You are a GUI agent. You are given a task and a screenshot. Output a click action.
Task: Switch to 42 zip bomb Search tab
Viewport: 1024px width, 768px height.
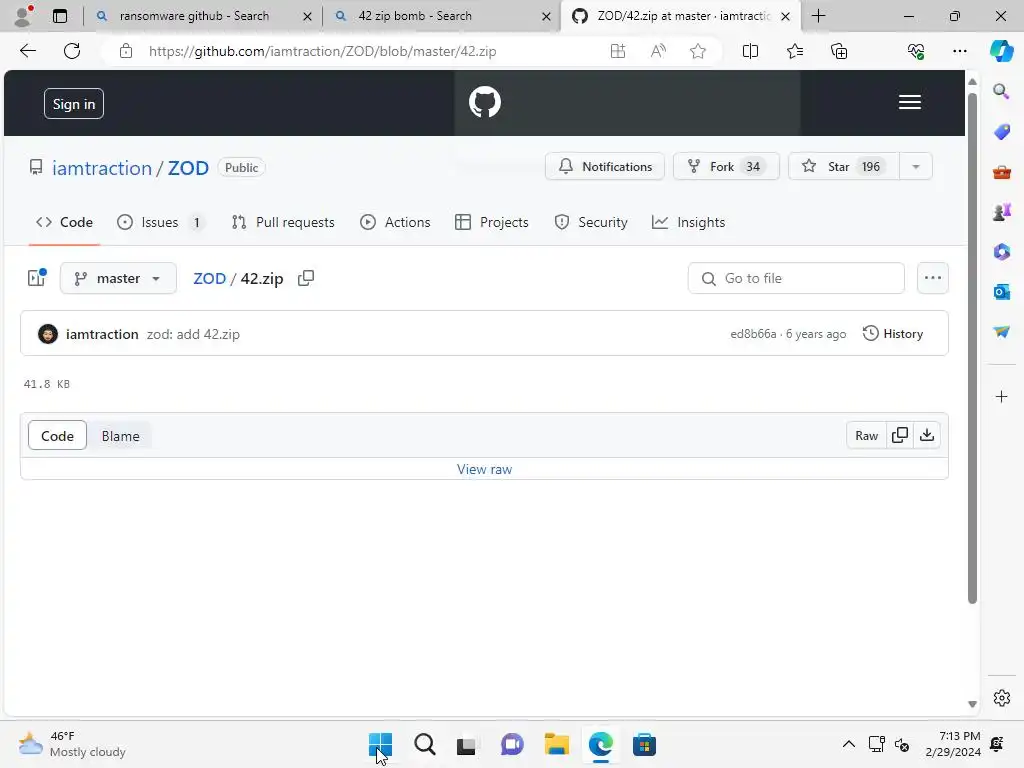(x=415, y=16)
